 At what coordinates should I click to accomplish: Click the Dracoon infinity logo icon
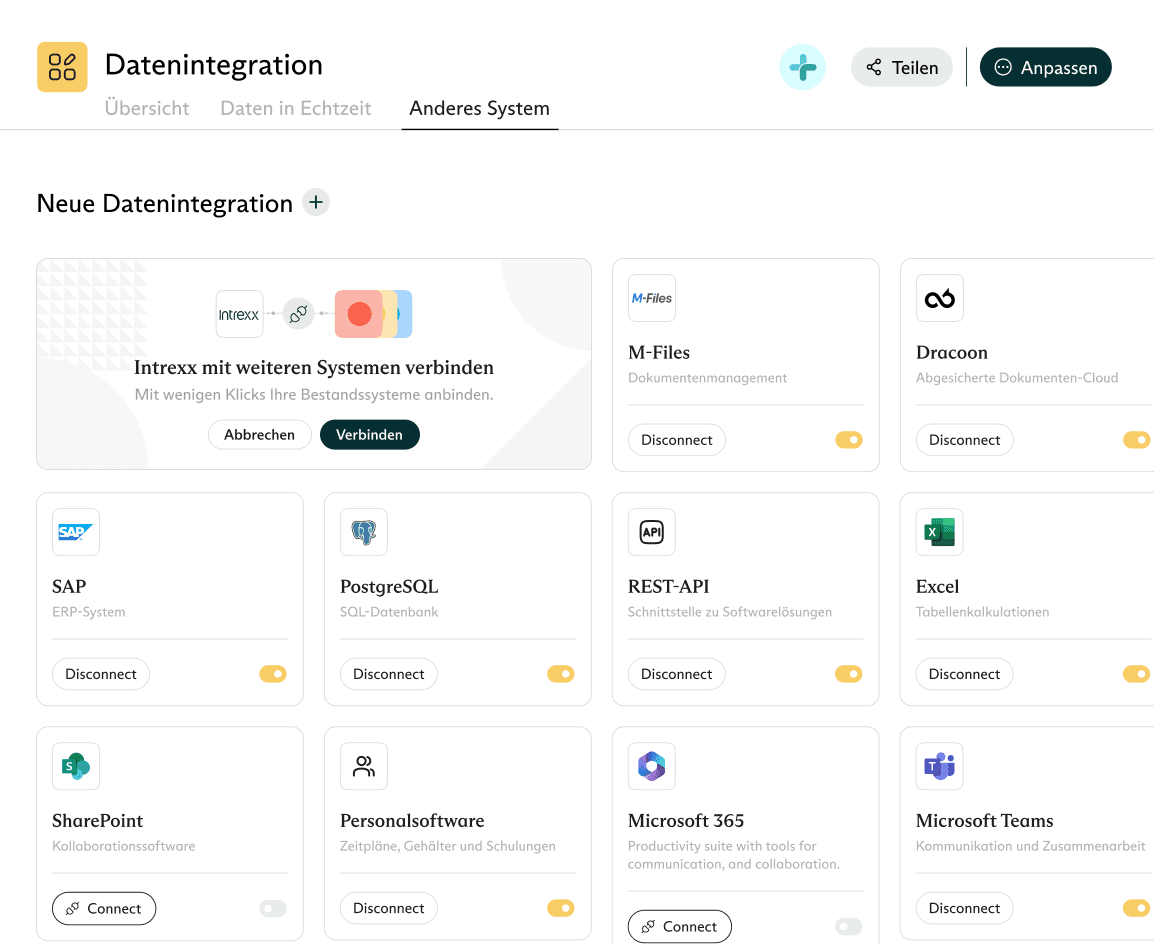pos(940,298)
